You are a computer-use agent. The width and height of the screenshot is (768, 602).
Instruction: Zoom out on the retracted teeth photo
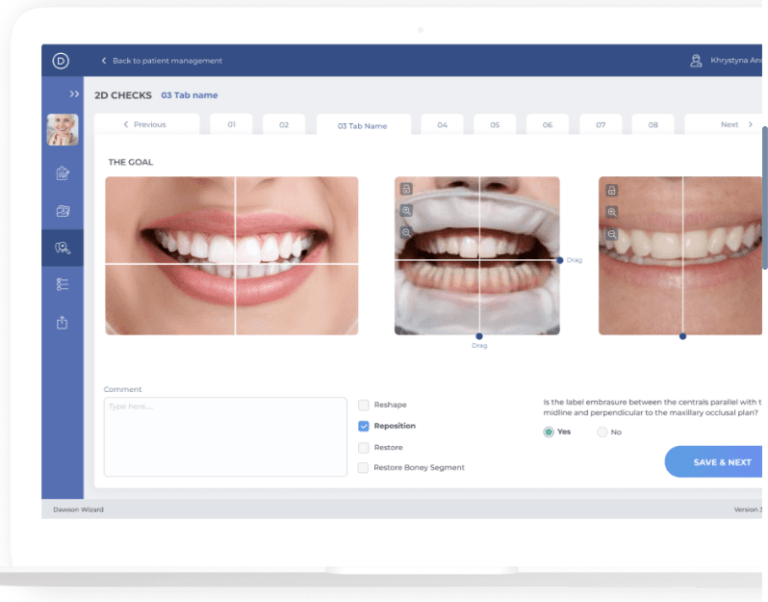pos(406,232)
